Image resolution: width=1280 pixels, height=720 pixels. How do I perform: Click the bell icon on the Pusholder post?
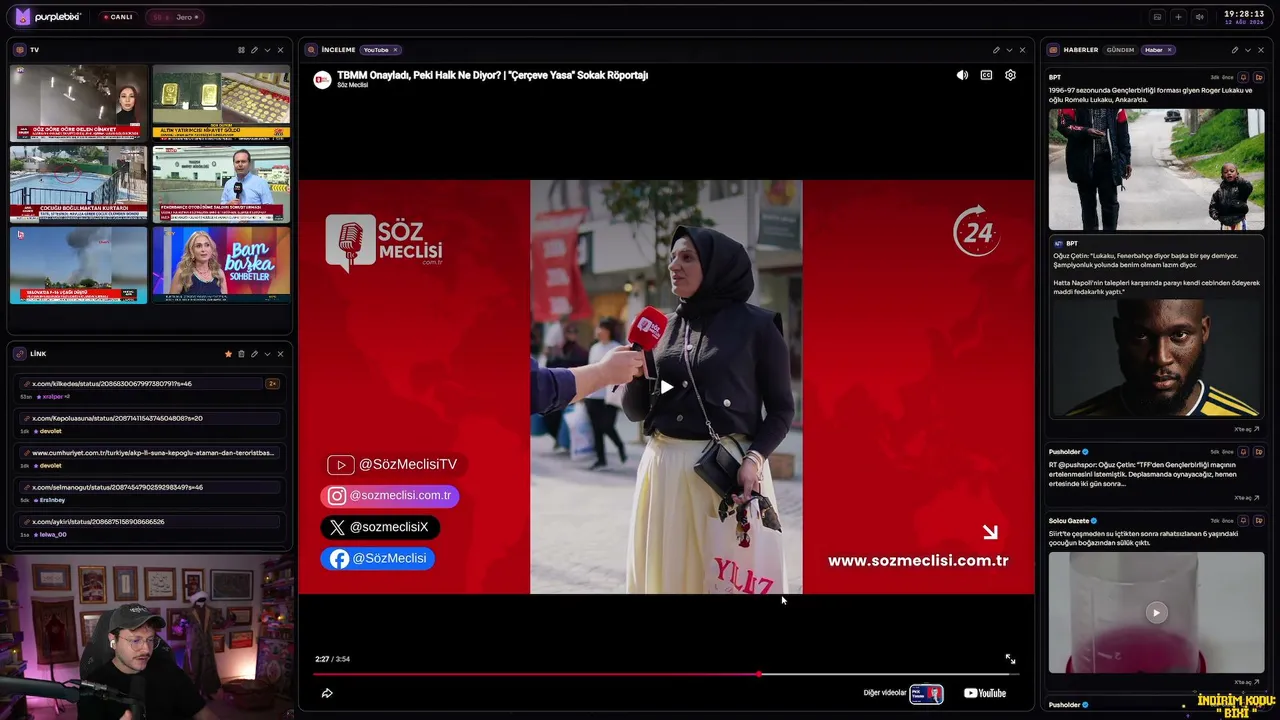1243,452
